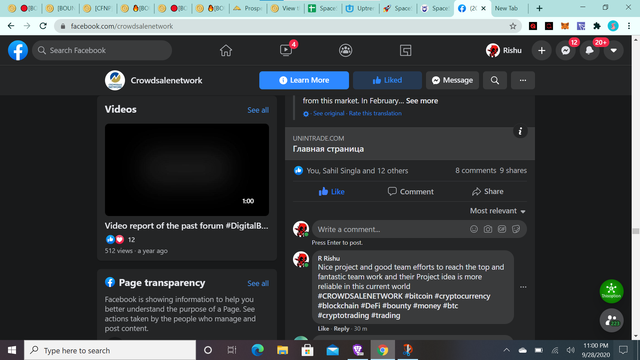Open the 8 comments count

tap(476, 171)
